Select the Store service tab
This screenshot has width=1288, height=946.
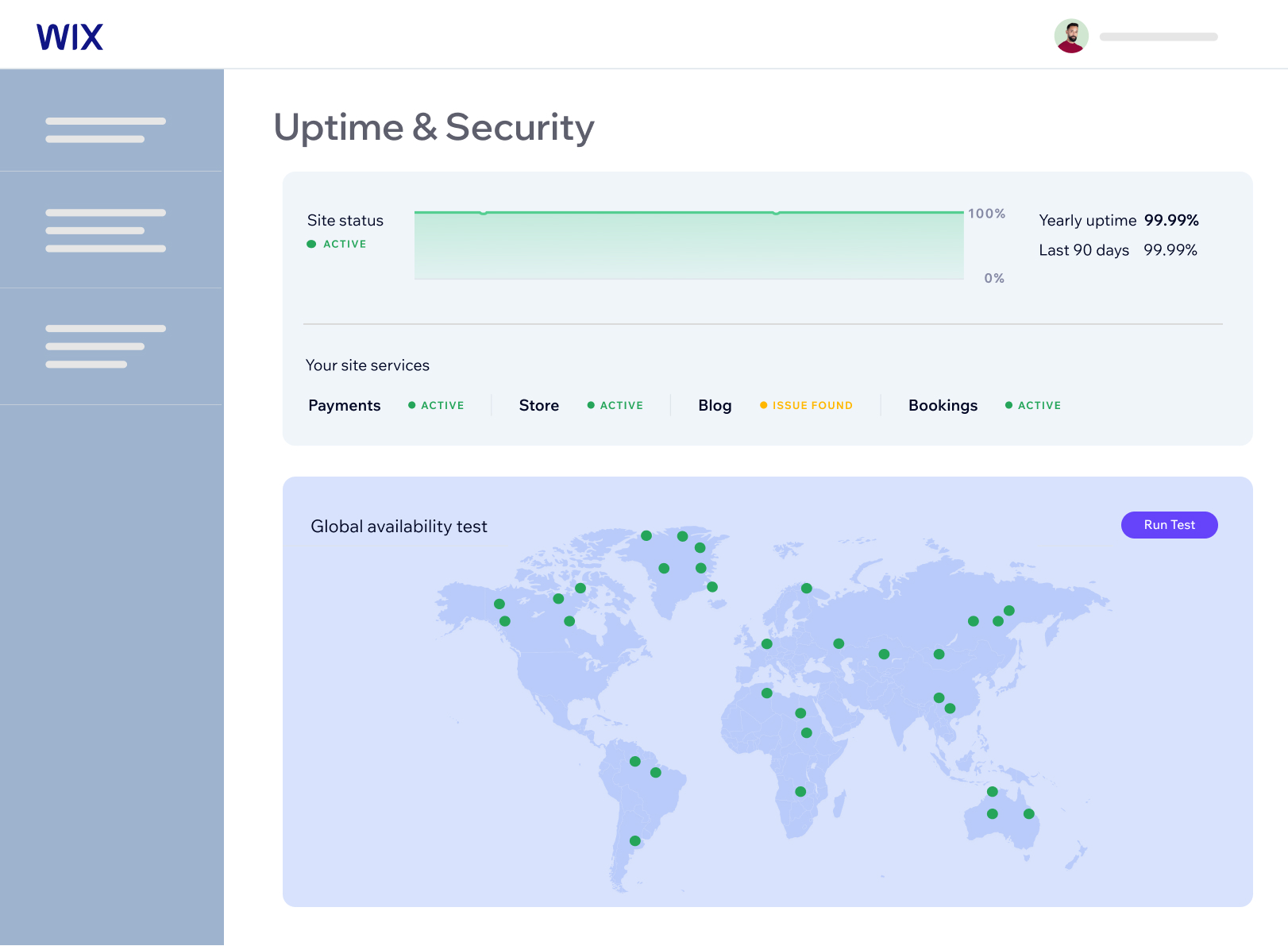coord(539,405)
